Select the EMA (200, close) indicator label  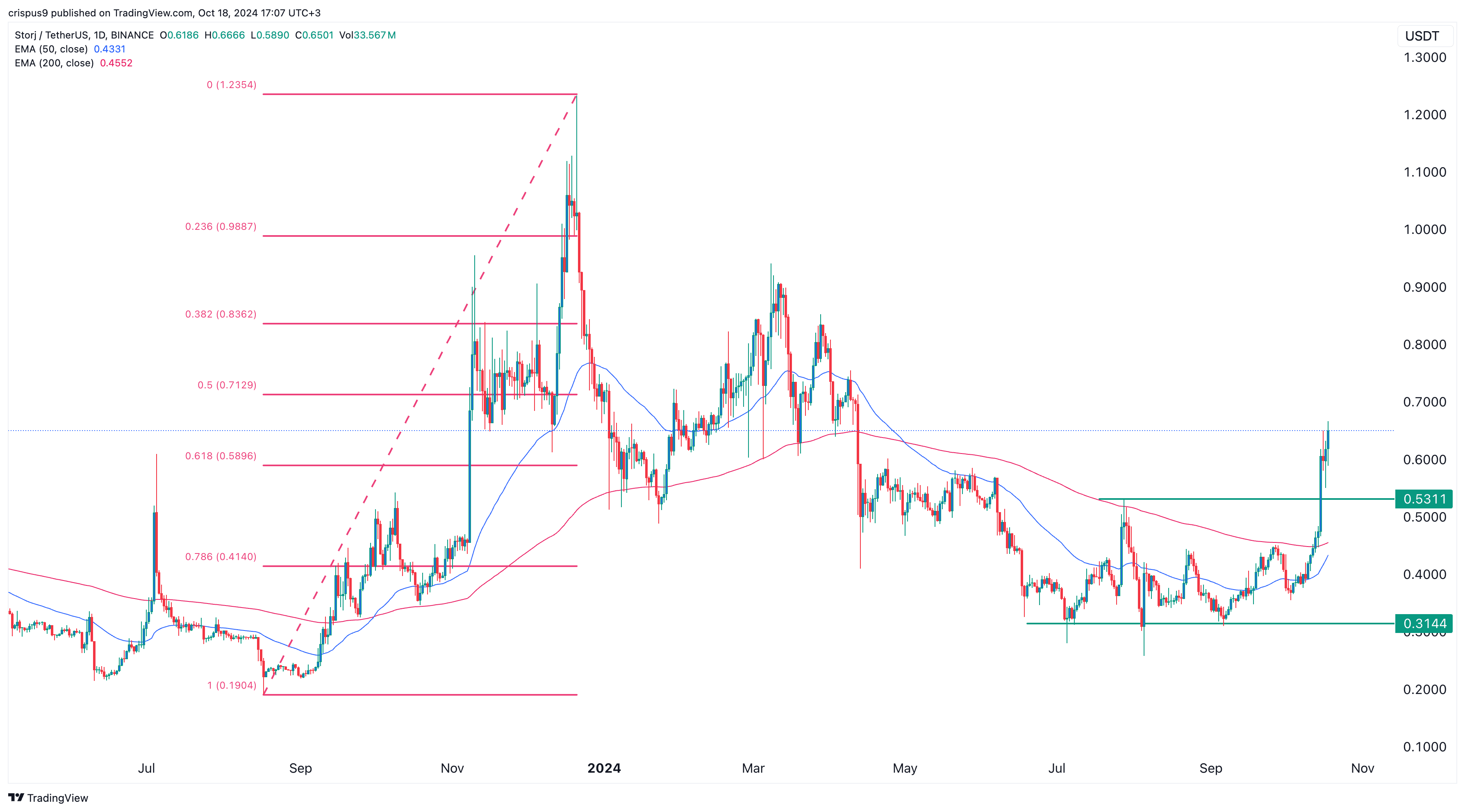[x=54, y=63]
